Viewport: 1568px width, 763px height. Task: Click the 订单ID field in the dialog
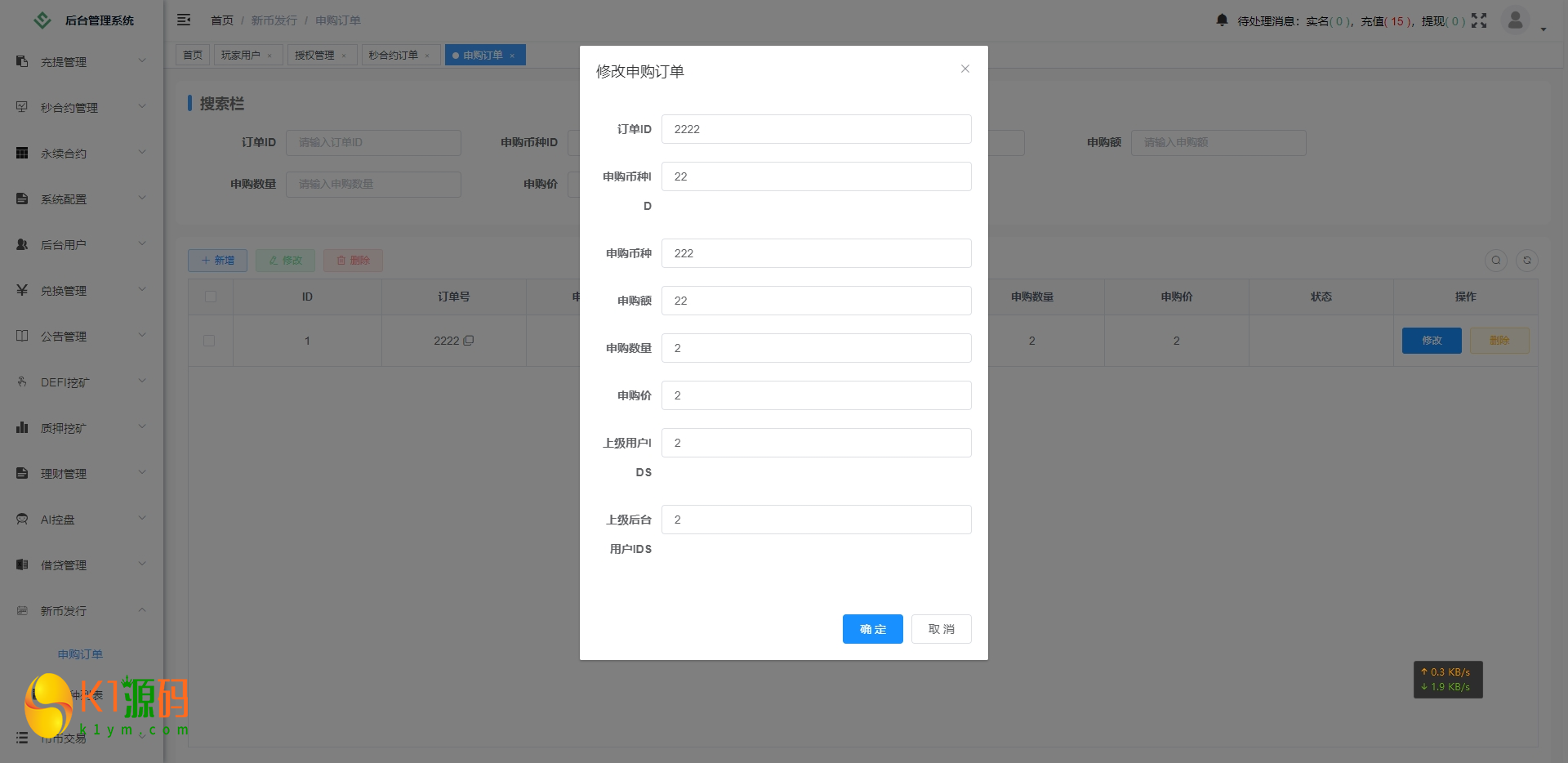pos(817,129)
